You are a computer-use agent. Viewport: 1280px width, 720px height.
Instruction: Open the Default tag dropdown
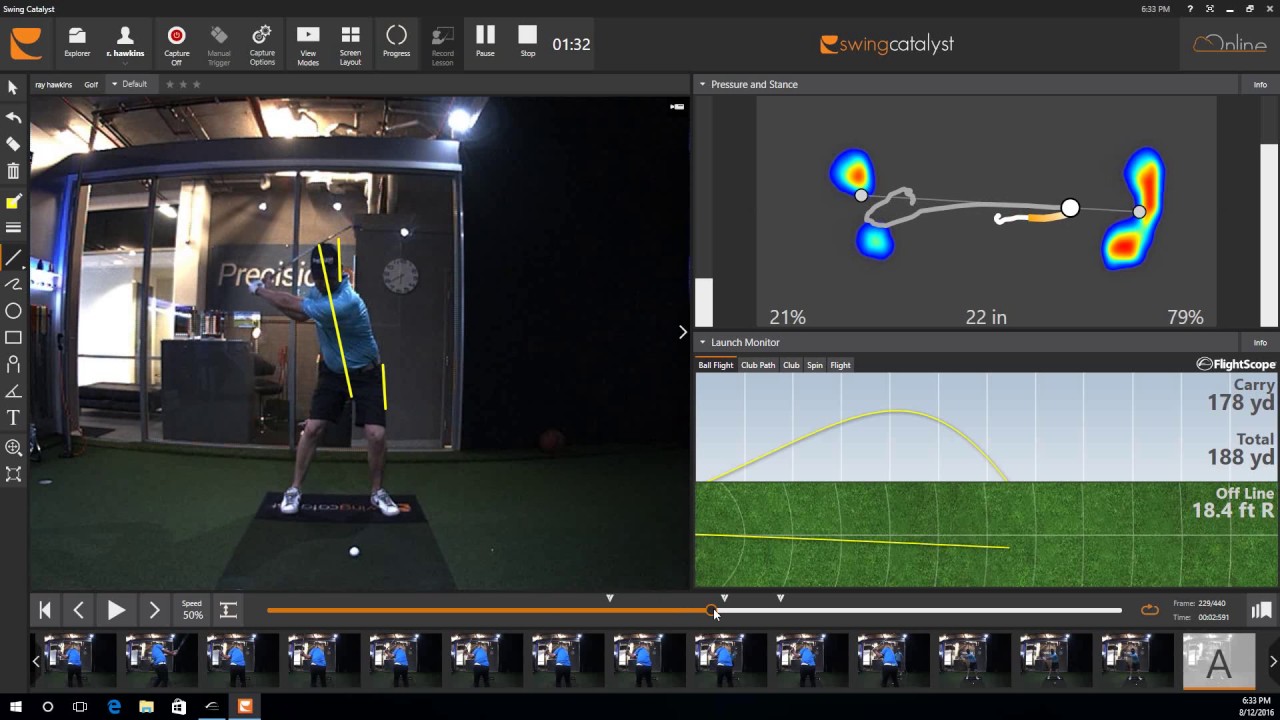129,84
